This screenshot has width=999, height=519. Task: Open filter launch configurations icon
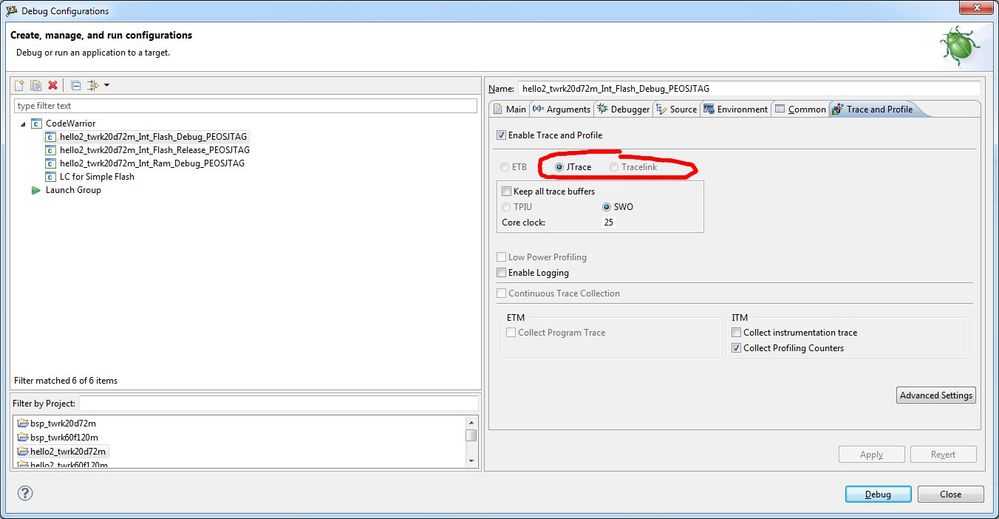coord(93,85)
